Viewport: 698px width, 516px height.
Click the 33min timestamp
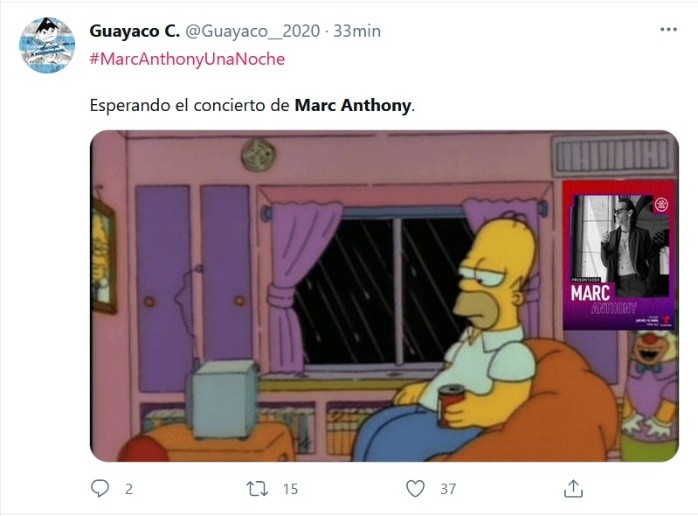point(357,31)
